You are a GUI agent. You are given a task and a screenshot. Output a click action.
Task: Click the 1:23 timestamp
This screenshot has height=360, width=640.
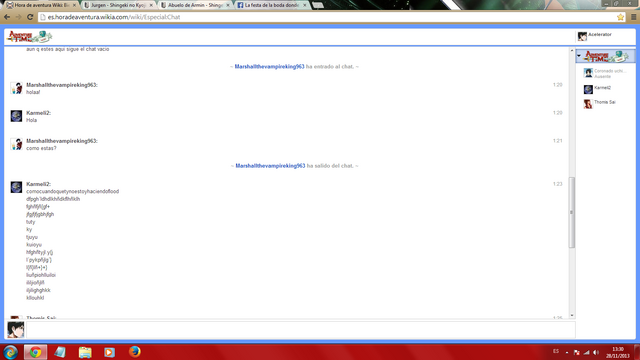[x=558, y=184]
